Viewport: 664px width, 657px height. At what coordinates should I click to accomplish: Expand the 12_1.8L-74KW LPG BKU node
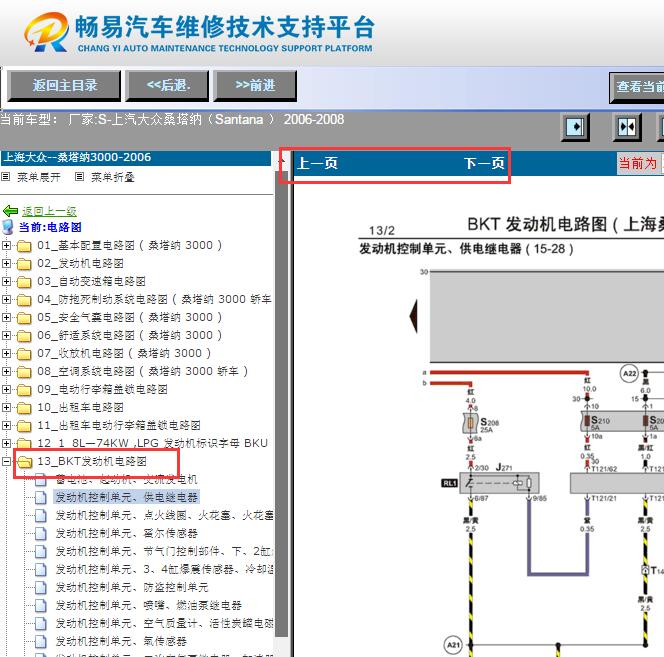coord(6,444)
